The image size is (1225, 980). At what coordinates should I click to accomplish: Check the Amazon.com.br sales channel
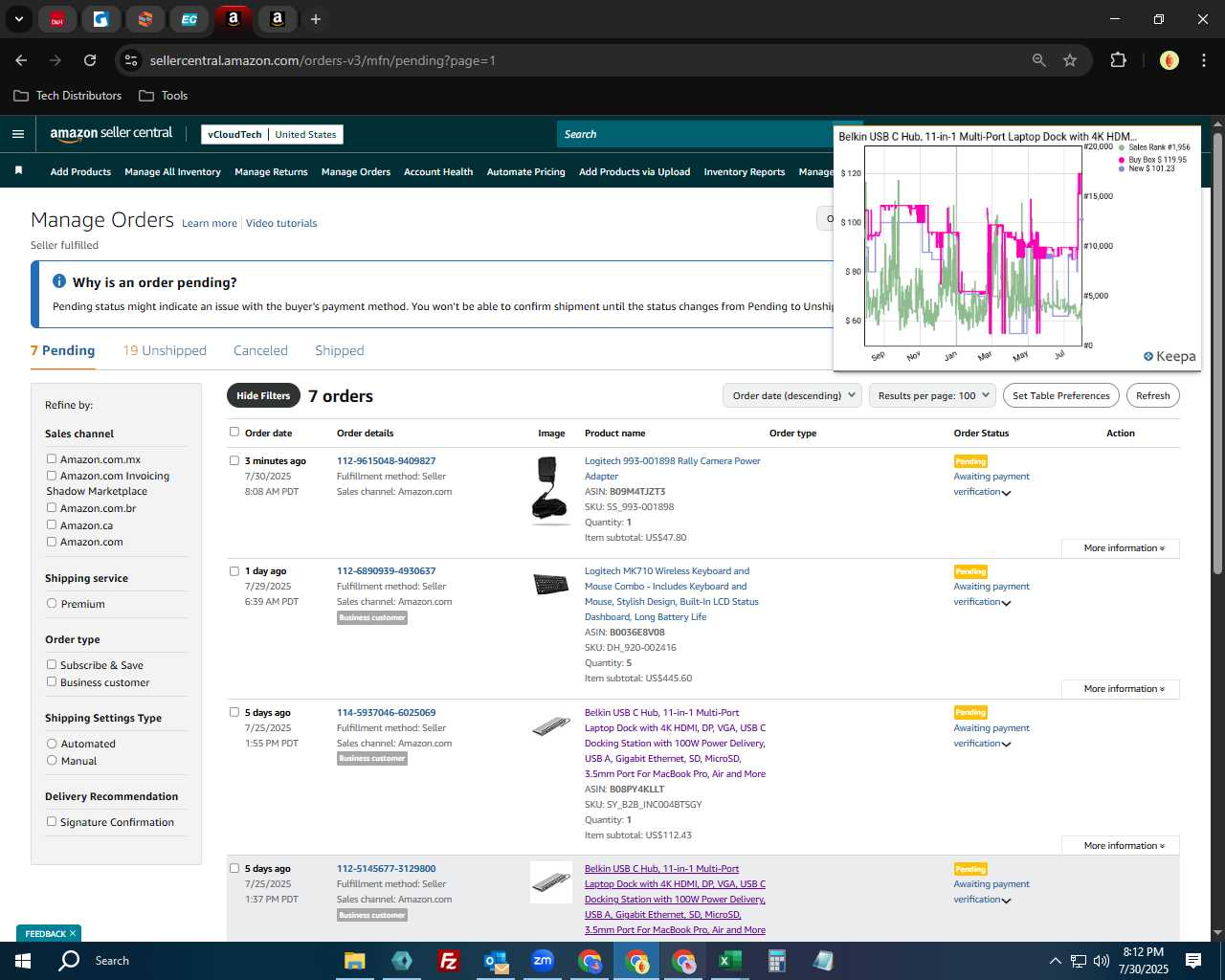[52, 507]
